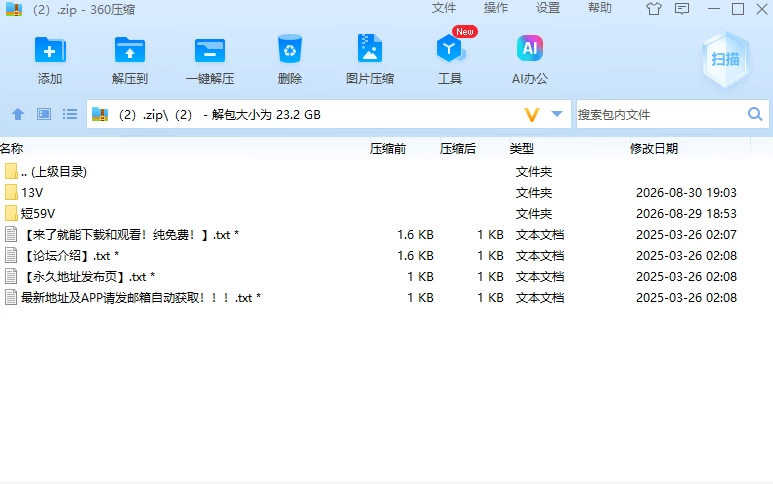The width and height of the screenshot is (773, 484).
Task: Click the 解压到 extract-to icon
Action: tap(130, 50)
